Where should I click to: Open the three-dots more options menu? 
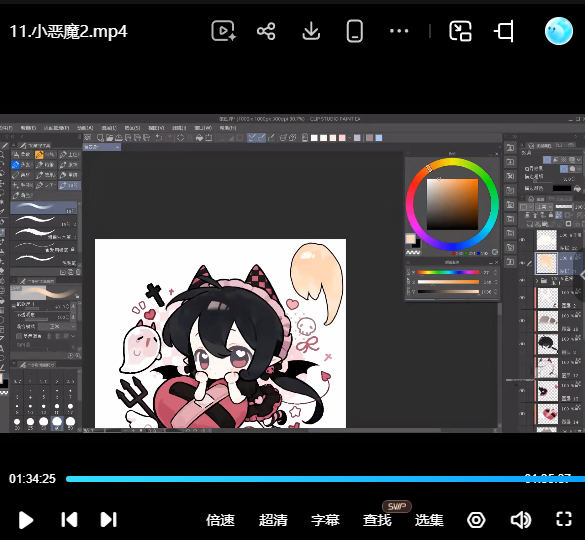[x=399, y=31]
